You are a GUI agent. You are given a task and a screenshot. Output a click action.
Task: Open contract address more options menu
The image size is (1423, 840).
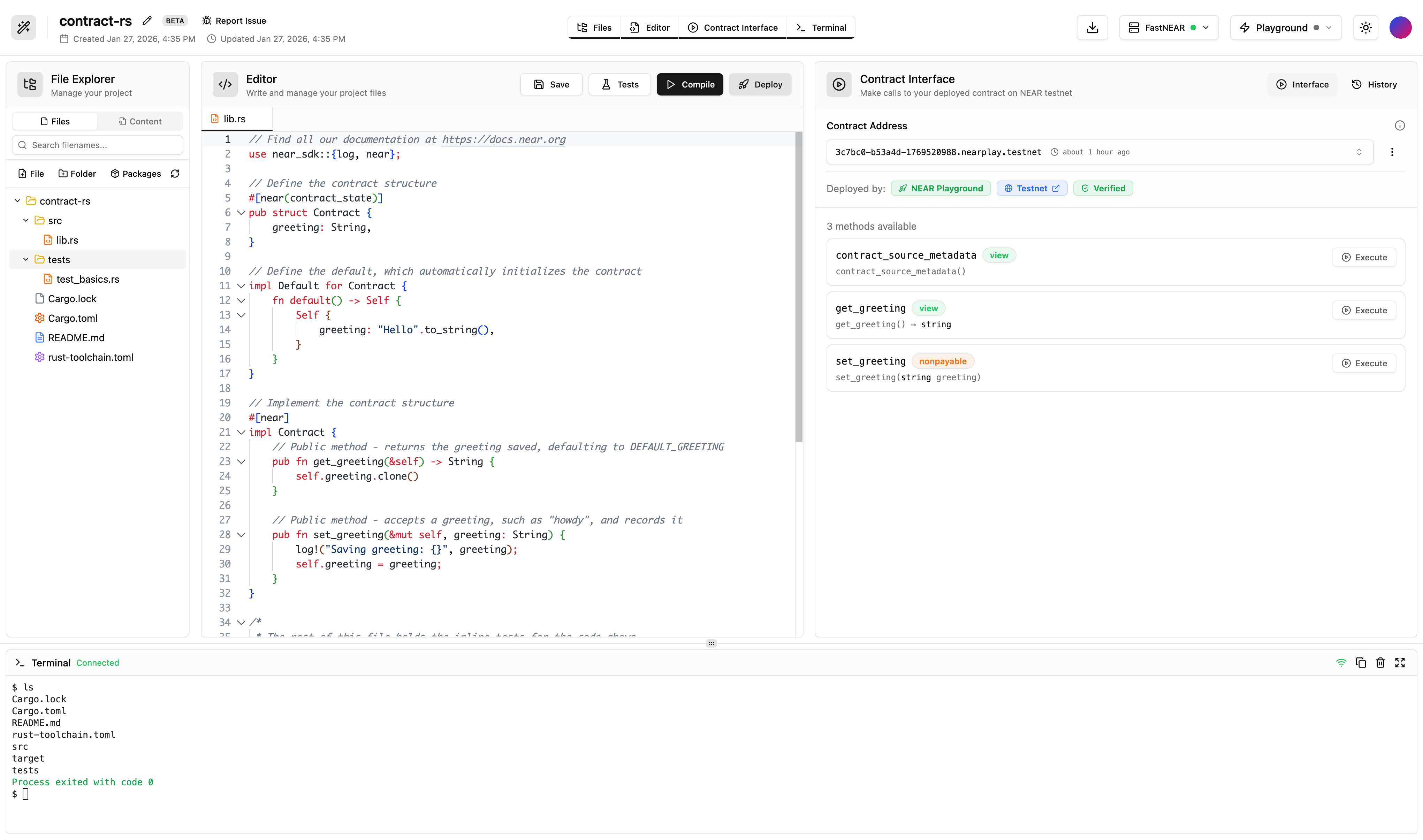(1392, 152)
